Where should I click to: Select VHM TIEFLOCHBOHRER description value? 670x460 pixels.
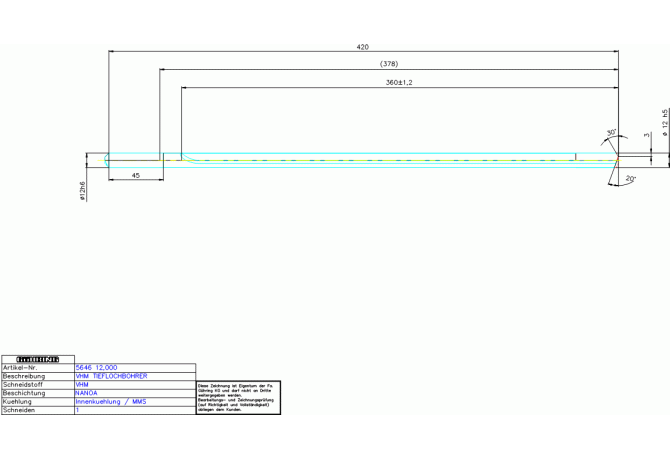(x=111, y=376)
